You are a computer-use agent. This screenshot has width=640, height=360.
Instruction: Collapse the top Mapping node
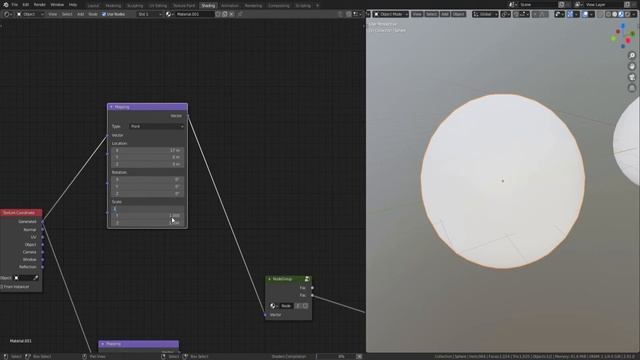pyautogui.click(x=111, y=107)
